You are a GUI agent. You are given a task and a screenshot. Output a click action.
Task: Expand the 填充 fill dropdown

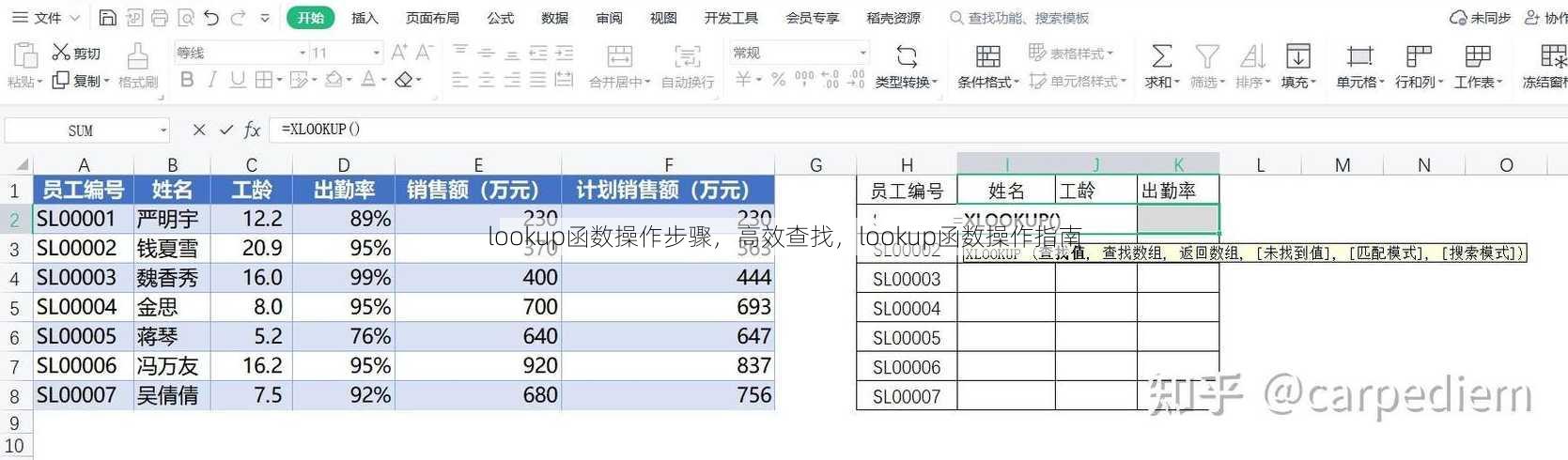(x=1313, y=83)
